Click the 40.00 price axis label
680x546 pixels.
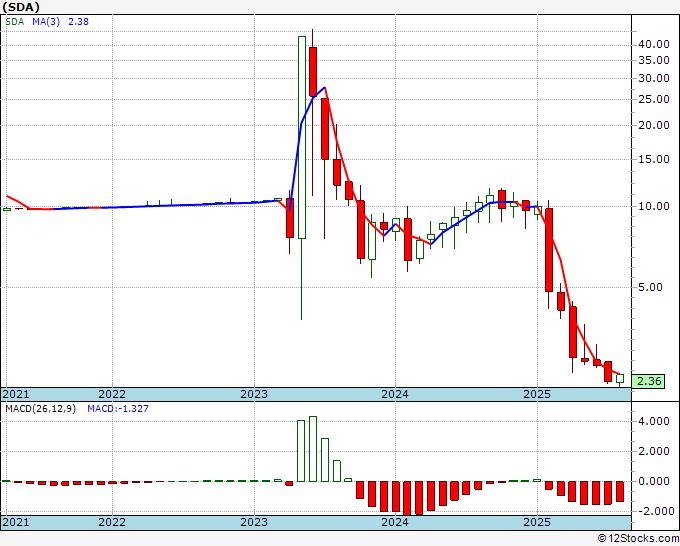pyautogui.click(x=654, y=44)
